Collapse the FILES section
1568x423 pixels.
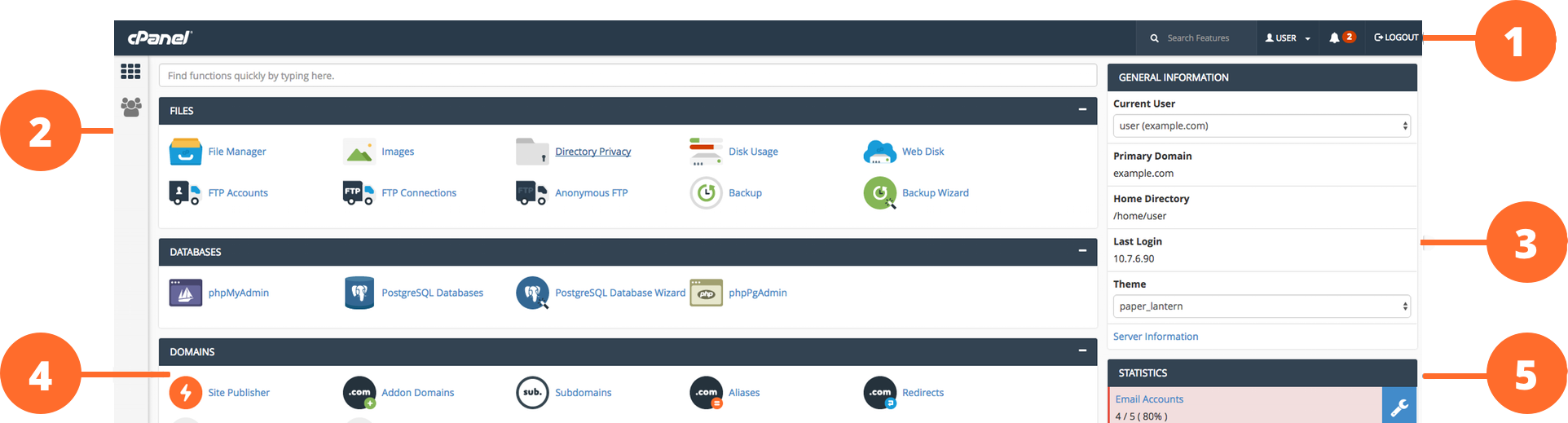pyautogui.click(x=1082, y=109)
